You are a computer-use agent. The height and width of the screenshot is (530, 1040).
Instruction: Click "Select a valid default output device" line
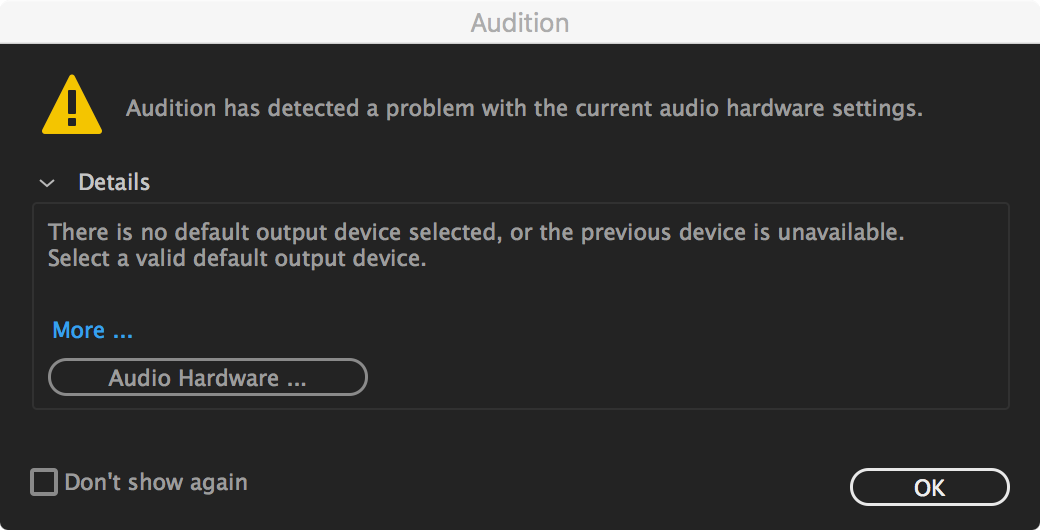pos(237,259)
